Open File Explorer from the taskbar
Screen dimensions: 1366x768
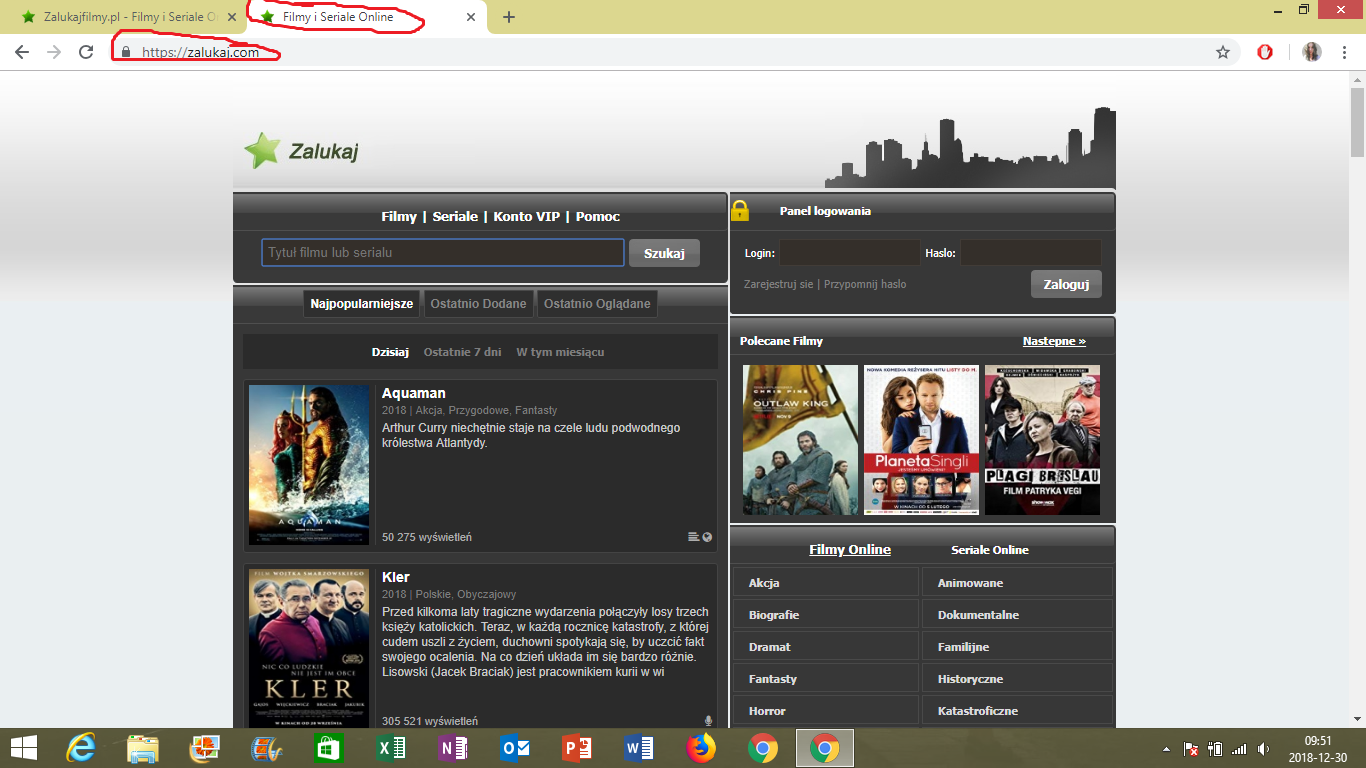pyautogui.click(x=143, y=748)
